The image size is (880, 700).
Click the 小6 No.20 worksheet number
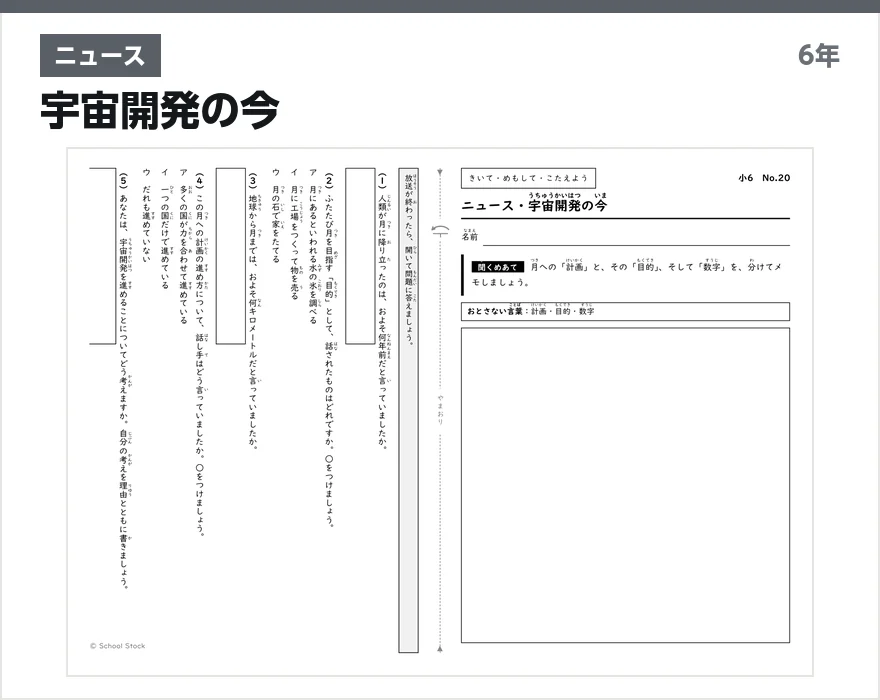click(764, 178)
